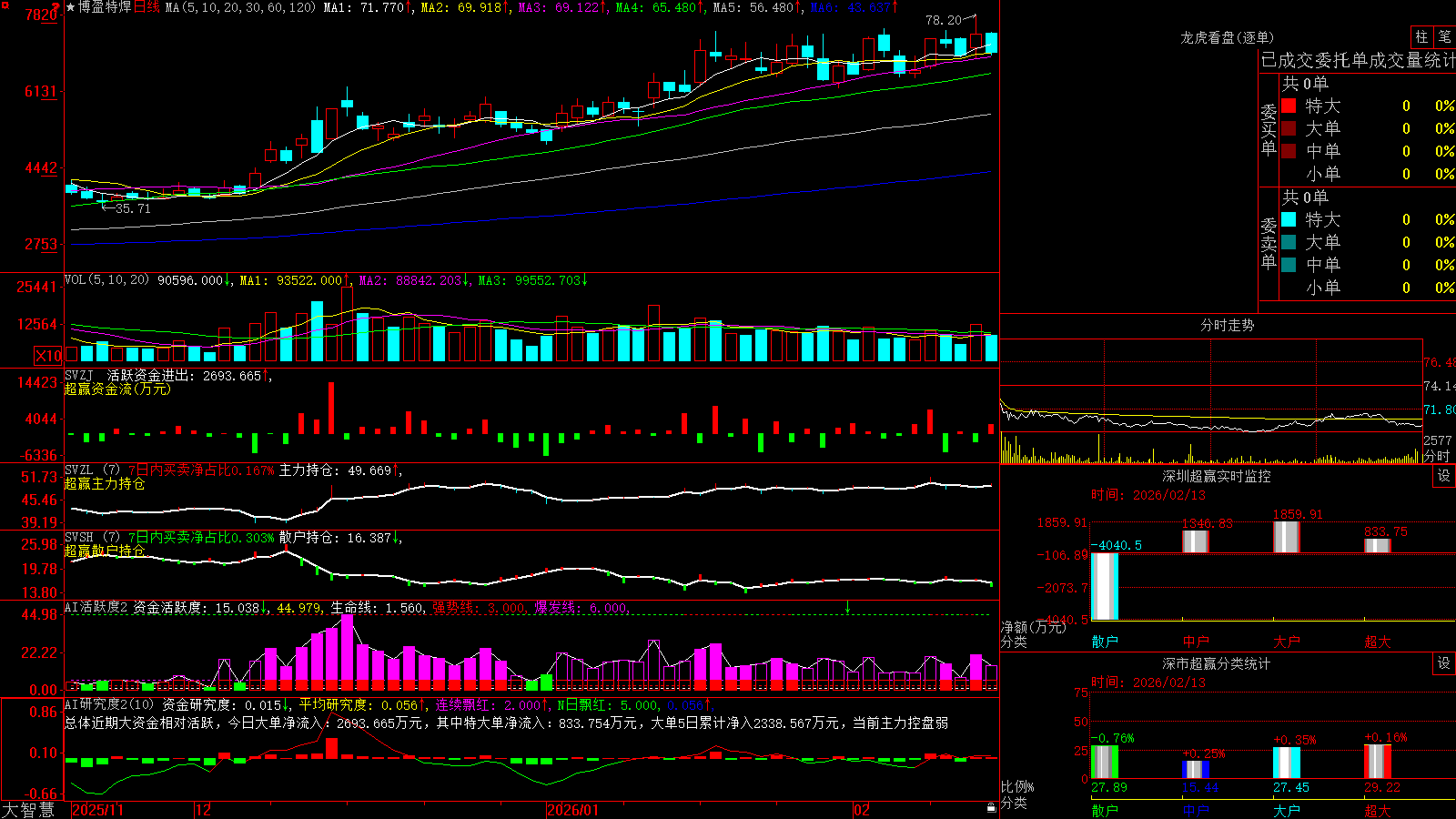Click the 12 month marker on timeline
This screenshot has height=819, width=1456.
[204, 810]
